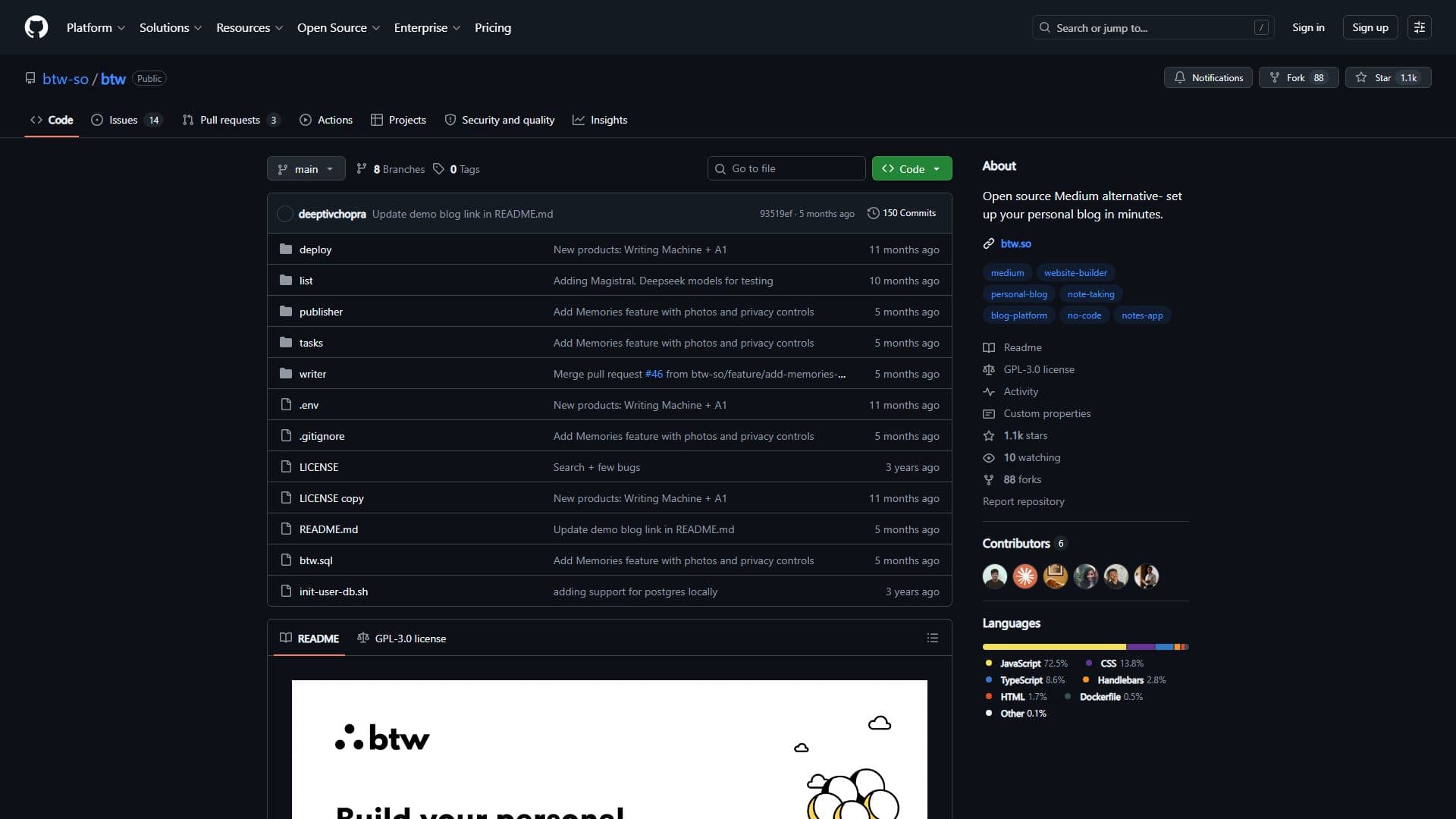The image size is (1456, 819).
Task: Click the 1.1k stars icon in About
Action: [x=989, y=435]
